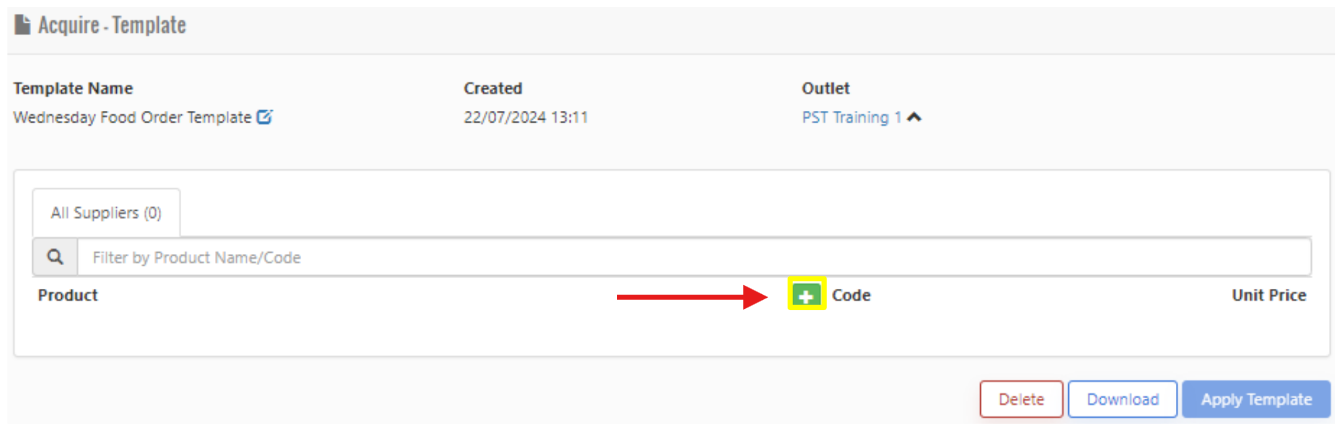Click the edit template name pencil icon
This screenshot has height=431, width=1336.
(x=265, y=117)
